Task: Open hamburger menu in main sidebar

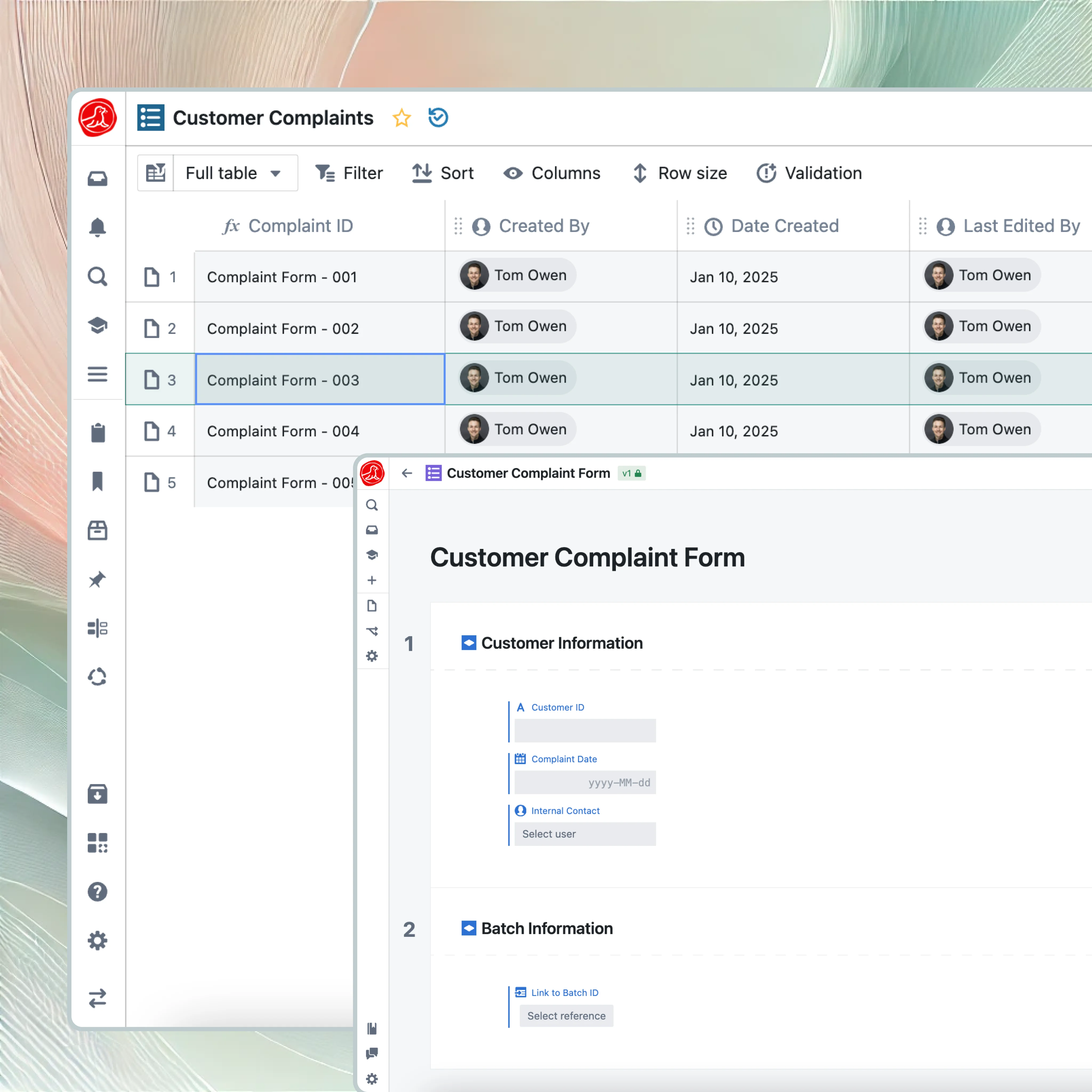Action: (97, 374)
